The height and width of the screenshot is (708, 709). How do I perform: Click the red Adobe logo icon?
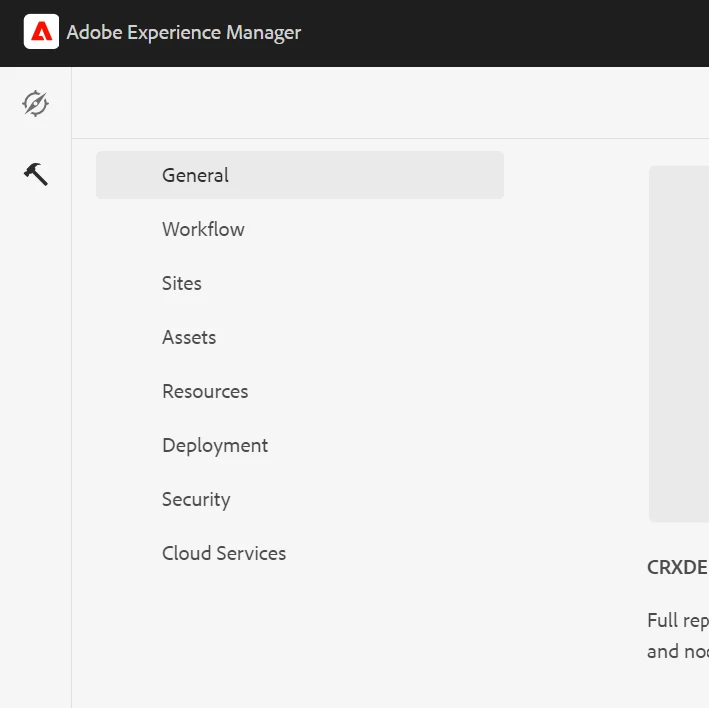click(41, 32)
